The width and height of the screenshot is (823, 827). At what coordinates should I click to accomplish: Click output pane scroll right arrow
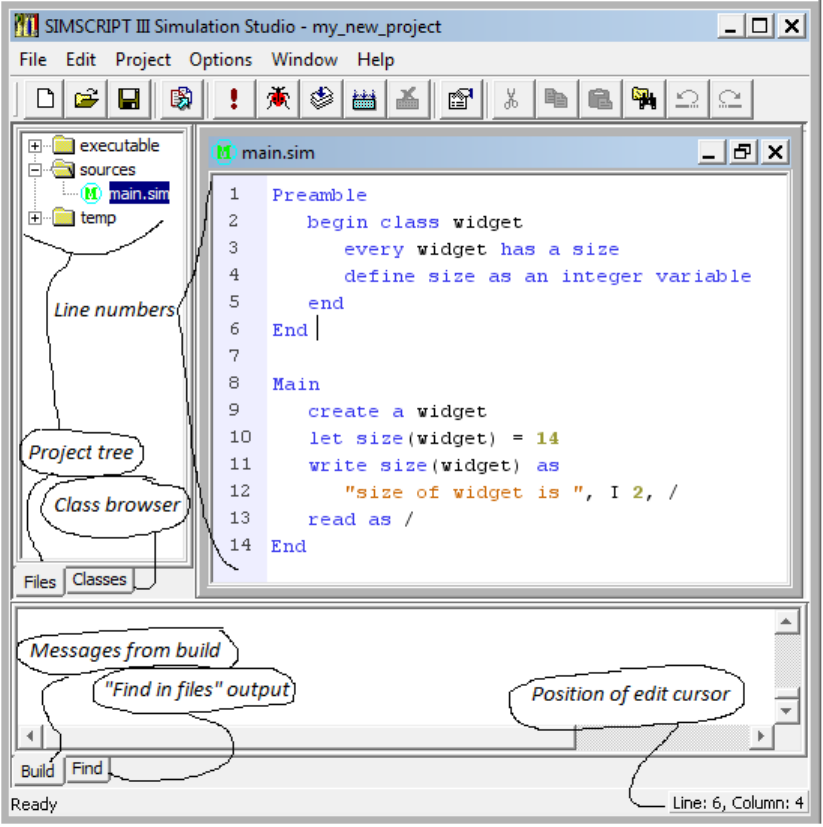pyautogui.click(x=761, y=736)
